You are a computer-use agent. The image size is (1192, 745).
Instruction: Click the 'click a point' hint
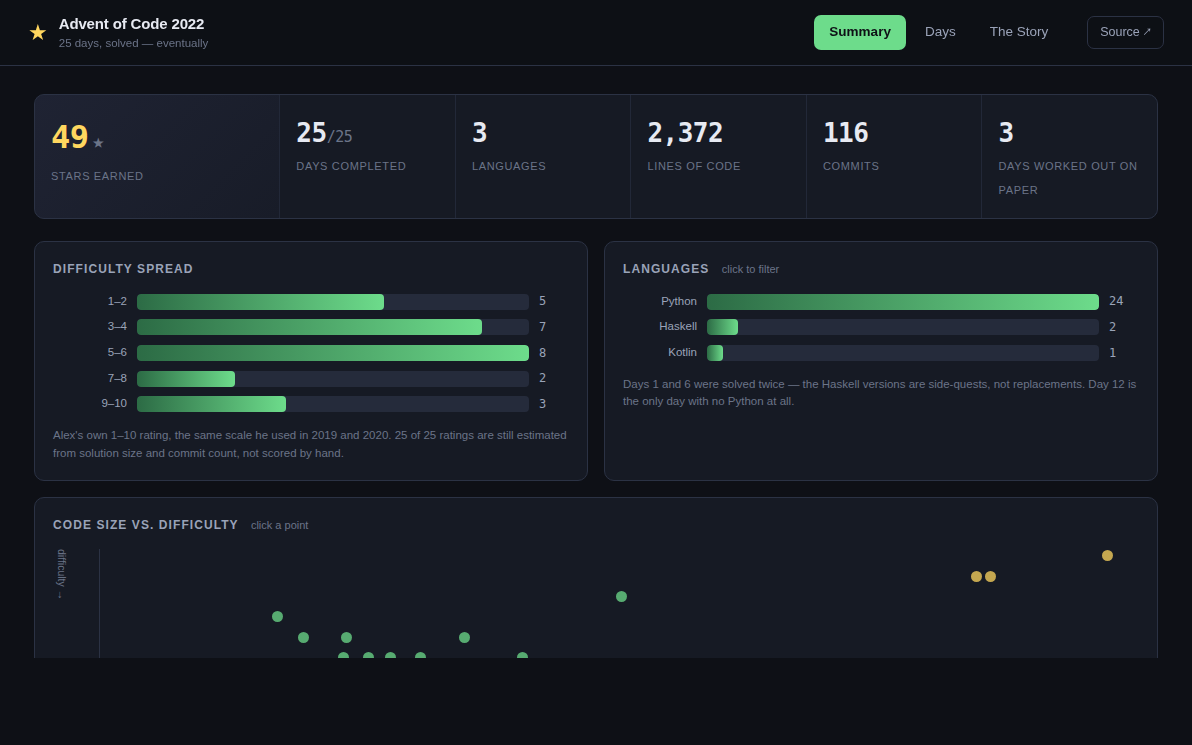[x=280, y=525]
